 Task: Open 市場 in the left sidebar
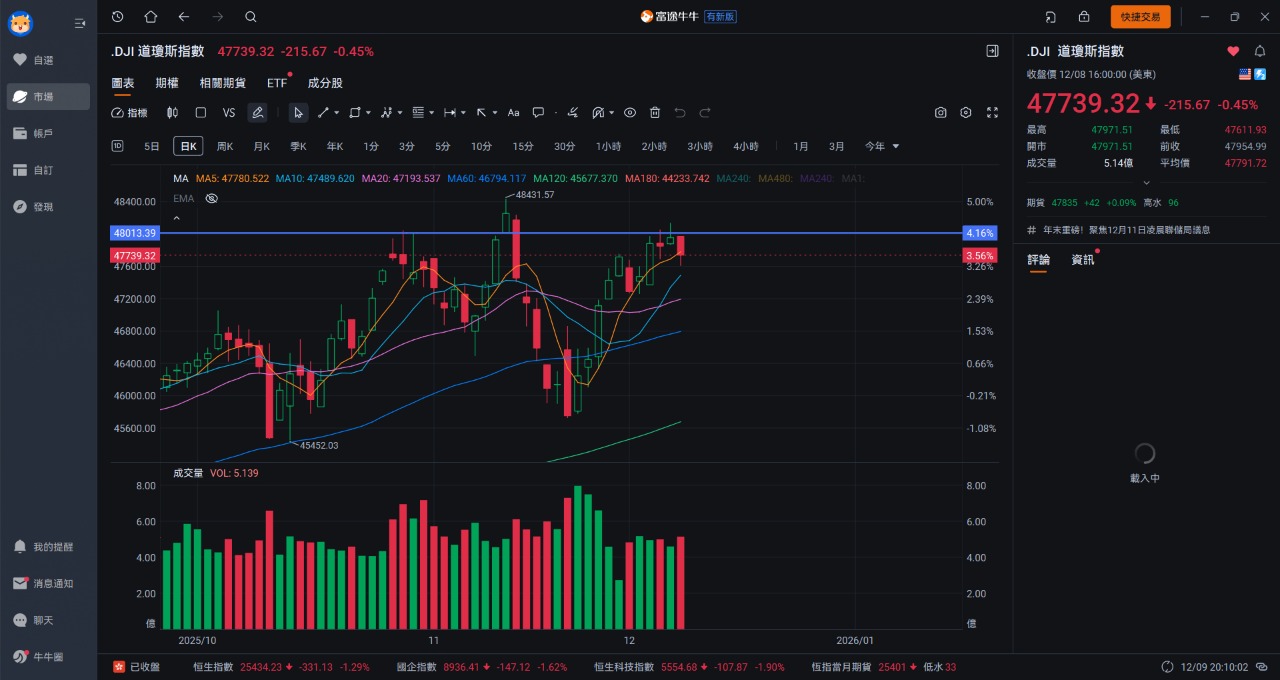tap(47, 97)
